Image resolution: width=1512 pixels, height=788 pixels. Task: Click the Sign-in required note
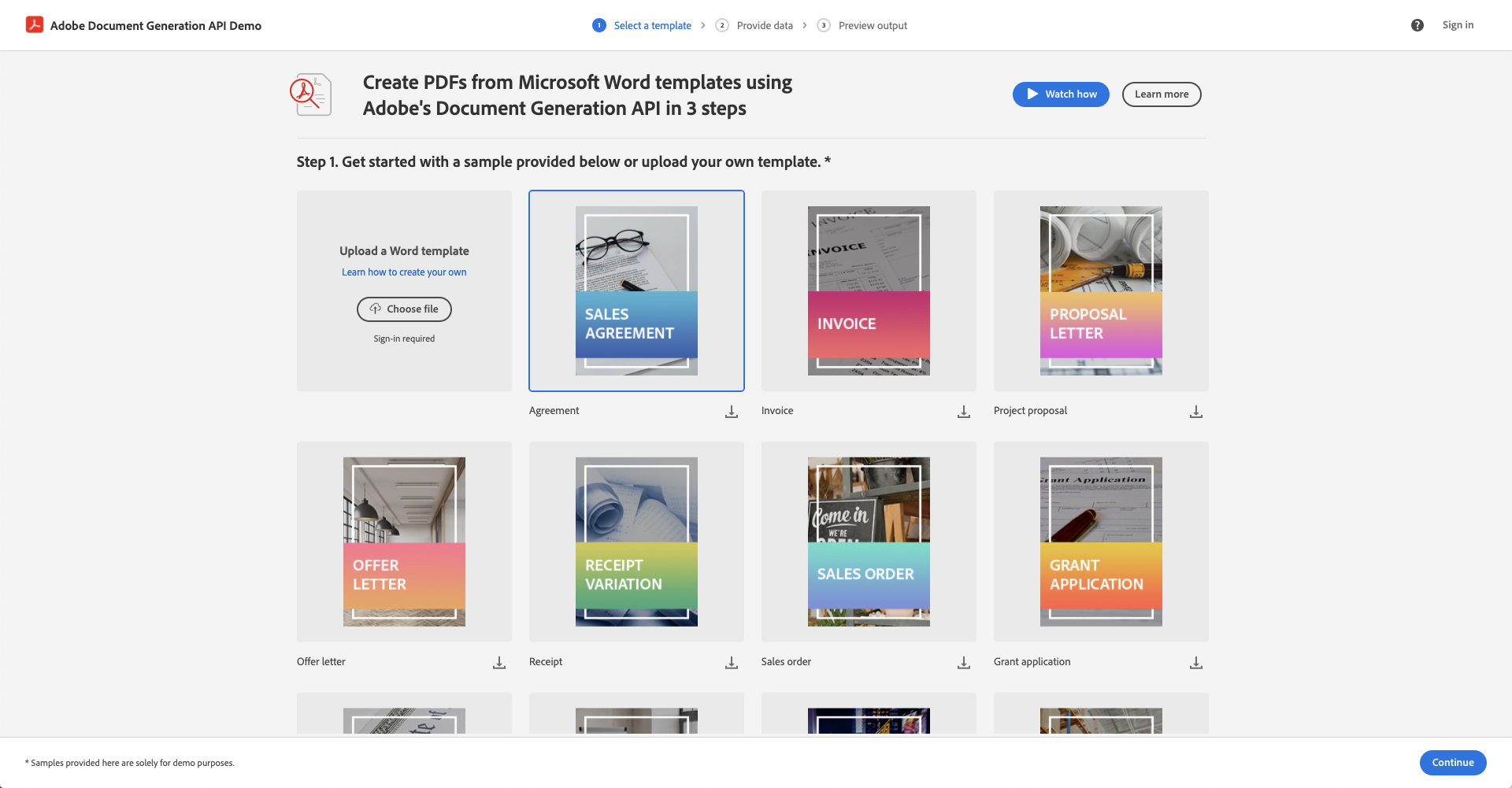[404, 339]
